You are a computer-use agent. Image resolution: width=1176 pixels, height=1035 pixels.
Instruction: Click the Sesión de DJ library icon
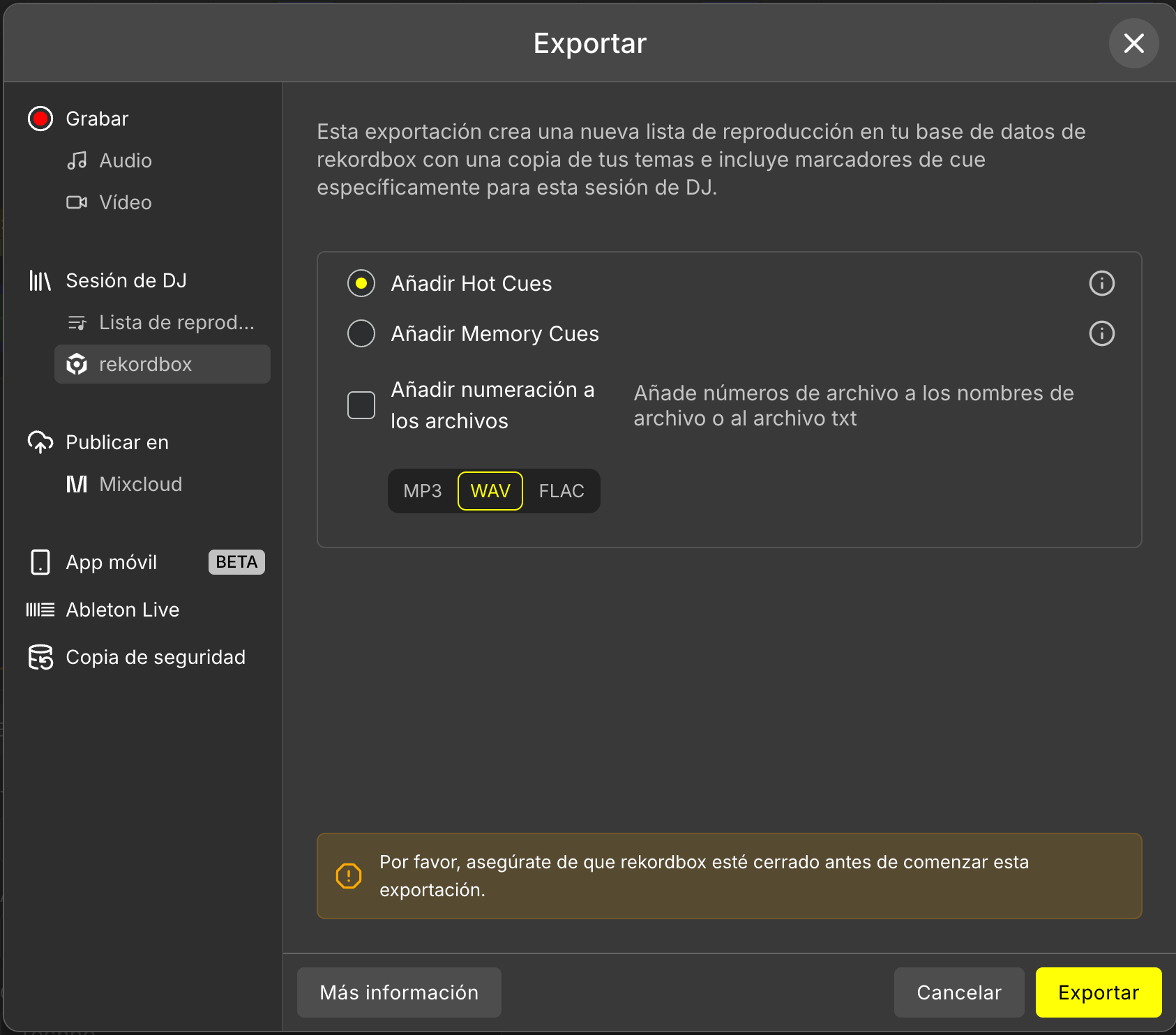pyautogui.click(x=40, y=280)
